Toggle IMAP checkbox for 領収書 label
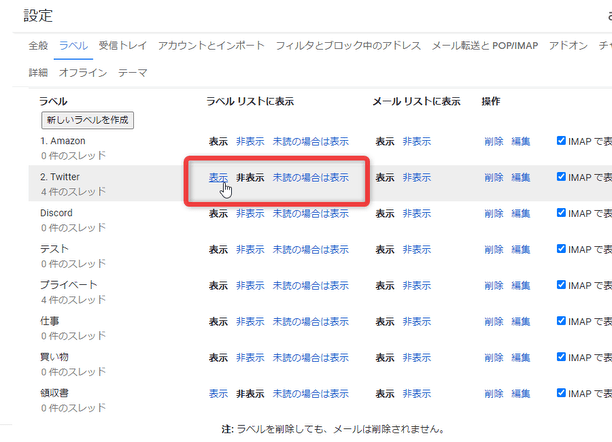The height and width of the screenshot is (442, 612). click(x=561, y=393)
